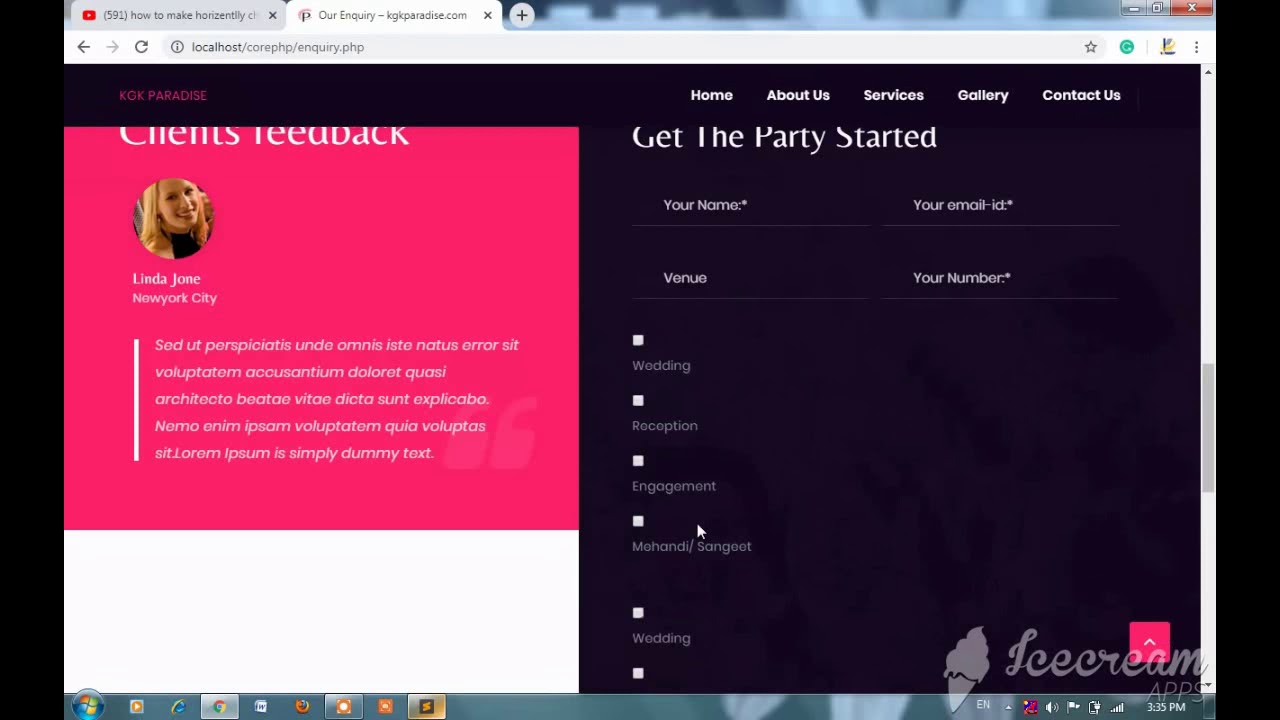Screen dimensions: 1280x720
Task: Tick the Reception checkbox
Action: click(x=638, y=400)
